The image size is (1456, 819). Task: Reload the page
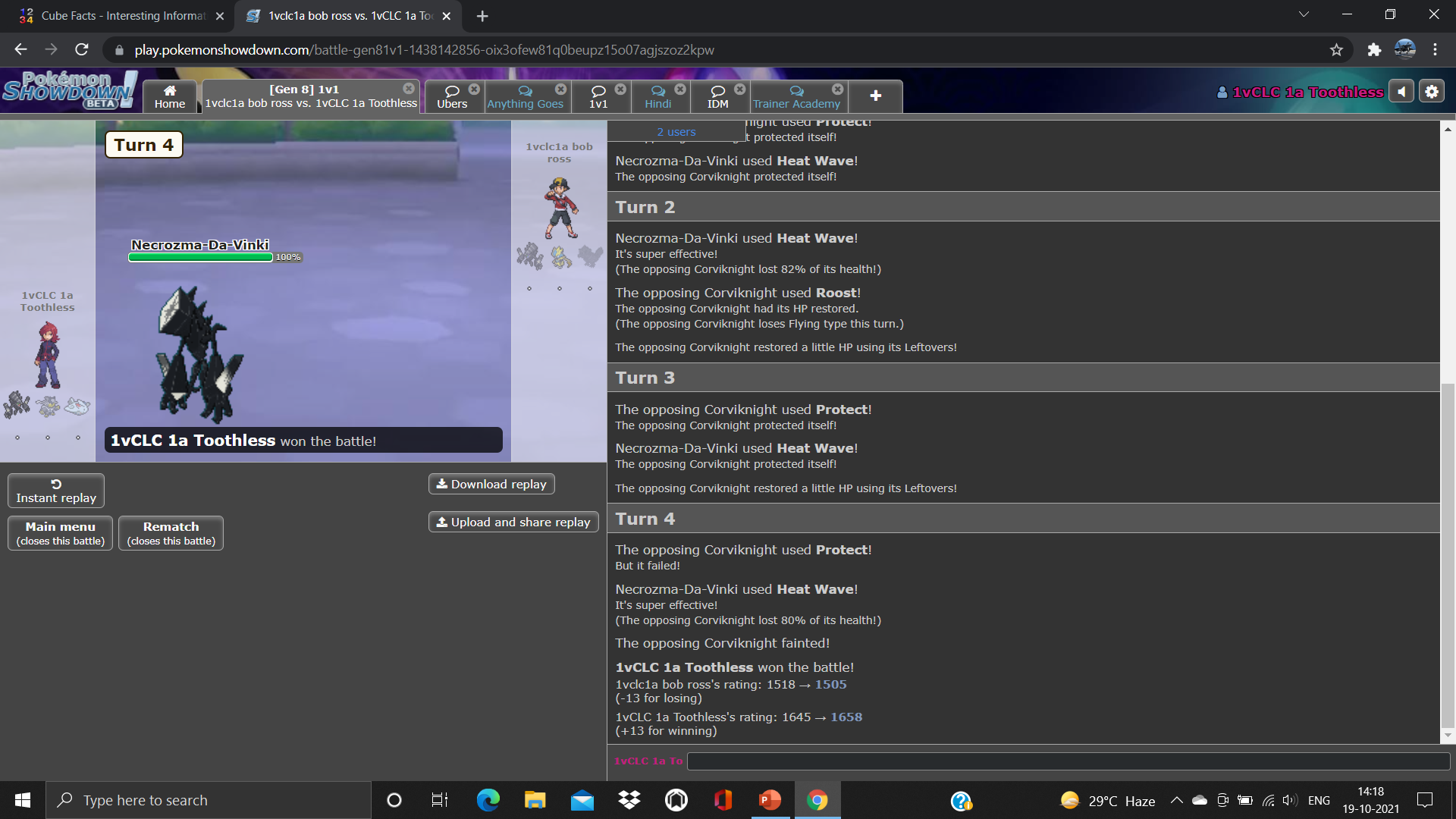coord(82,49)
